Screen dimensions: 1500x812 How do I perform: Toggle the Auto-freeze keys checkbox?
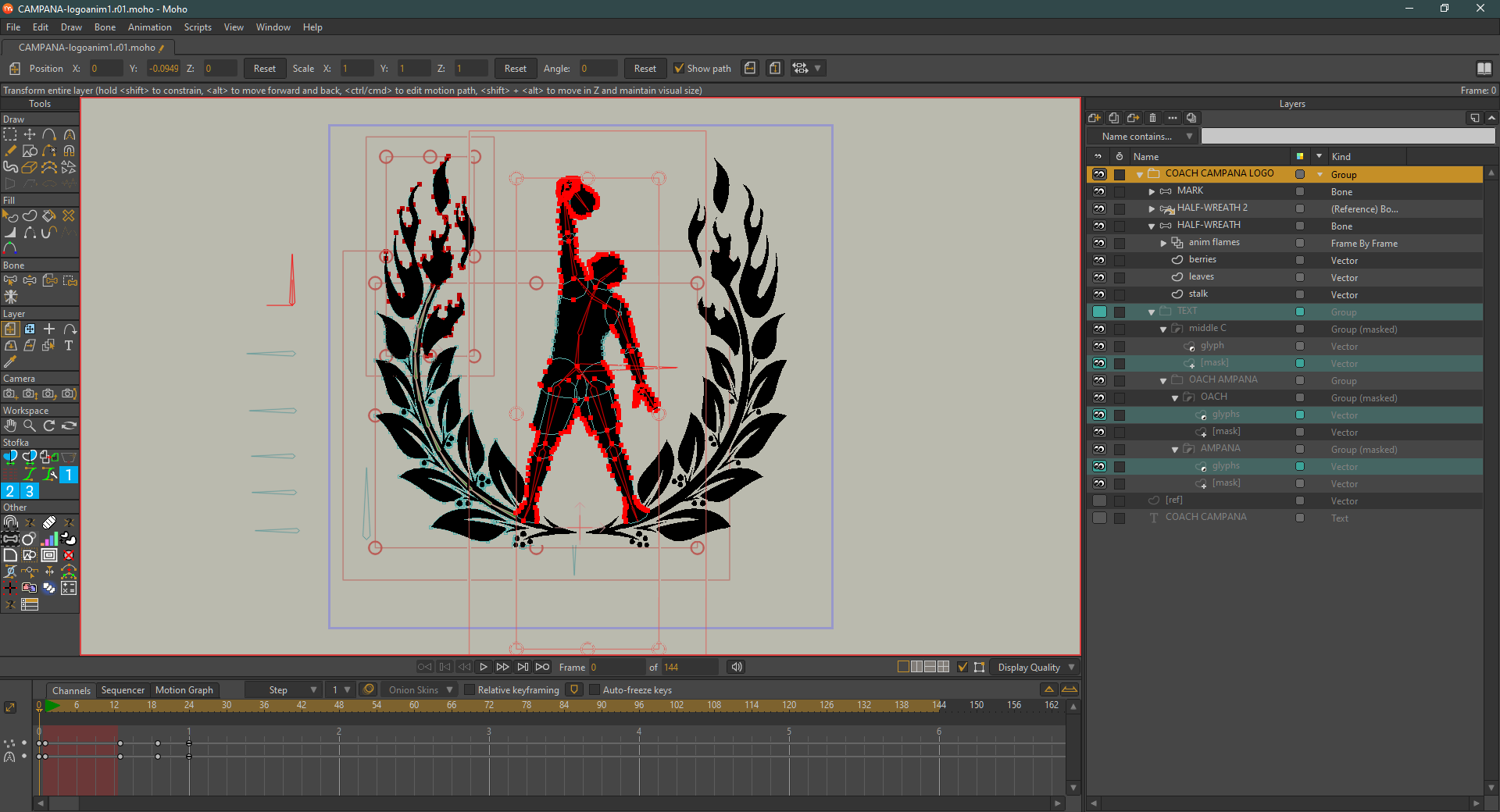coord(595,689)
